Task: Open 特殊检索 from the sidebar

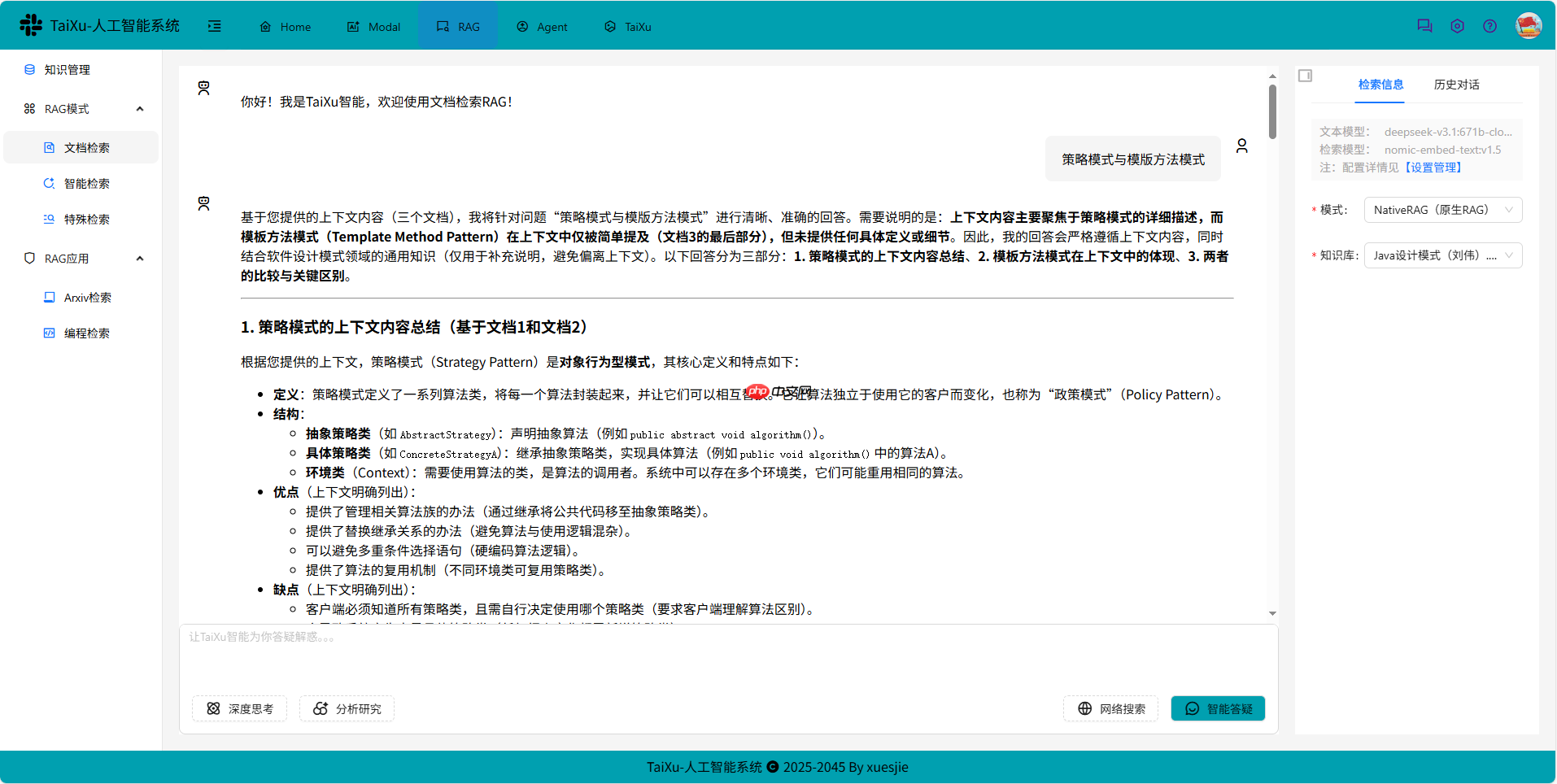Action: pyautogui.click(x=49, y=219)
